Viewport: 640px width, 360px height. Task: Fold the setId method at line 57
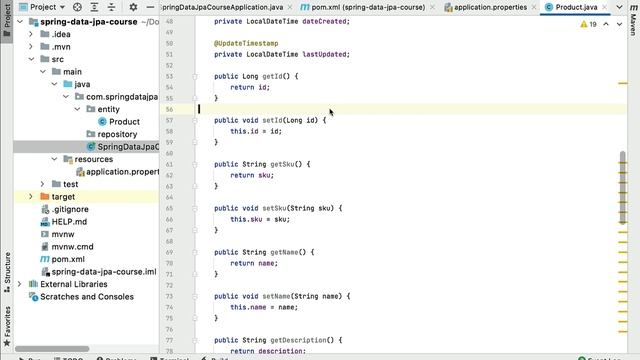click(195, 120)
